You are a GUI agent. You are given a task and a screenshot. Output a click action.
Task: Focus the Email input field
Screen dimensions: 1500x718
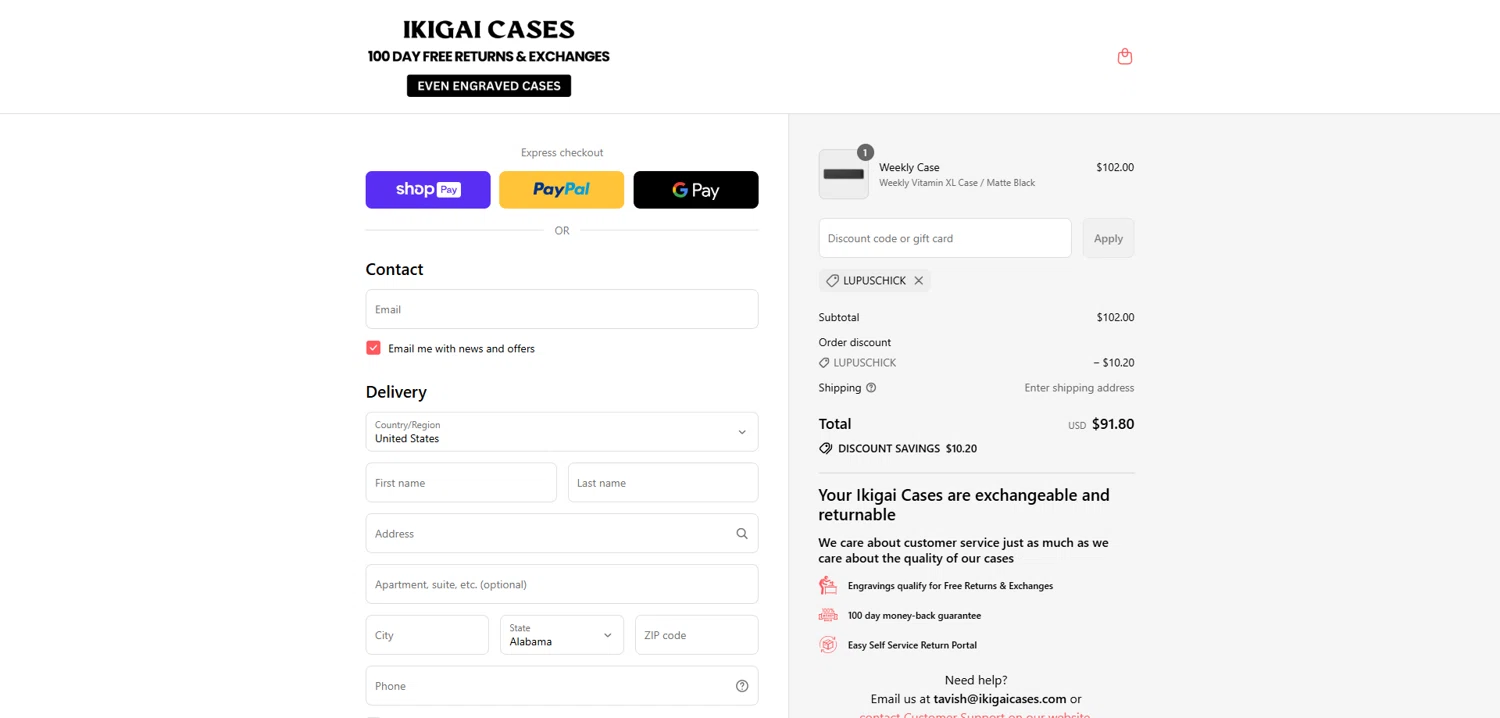(x=562, y=309)
